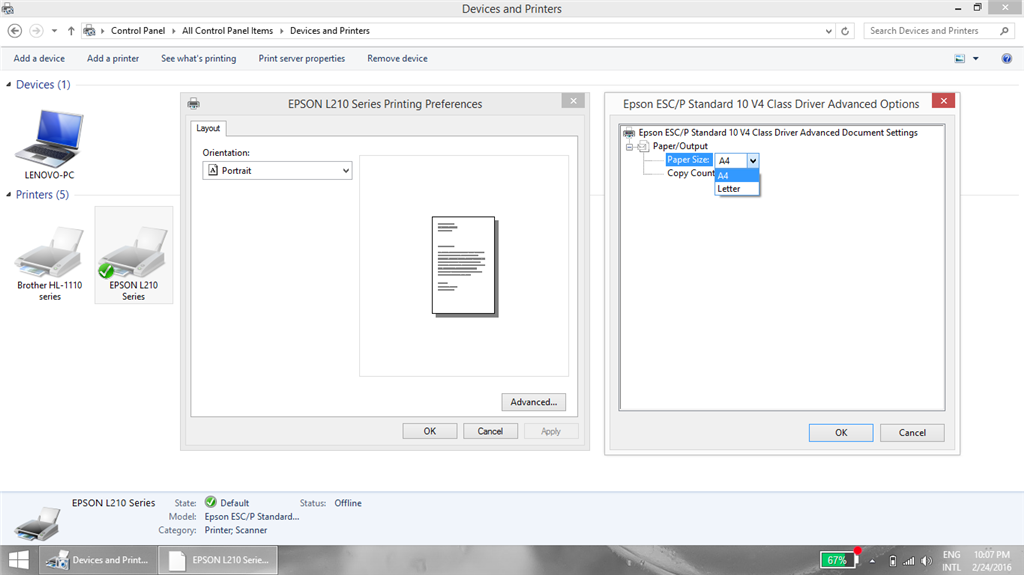Click Cancel in Advanced Options dialog

[912, 433]
